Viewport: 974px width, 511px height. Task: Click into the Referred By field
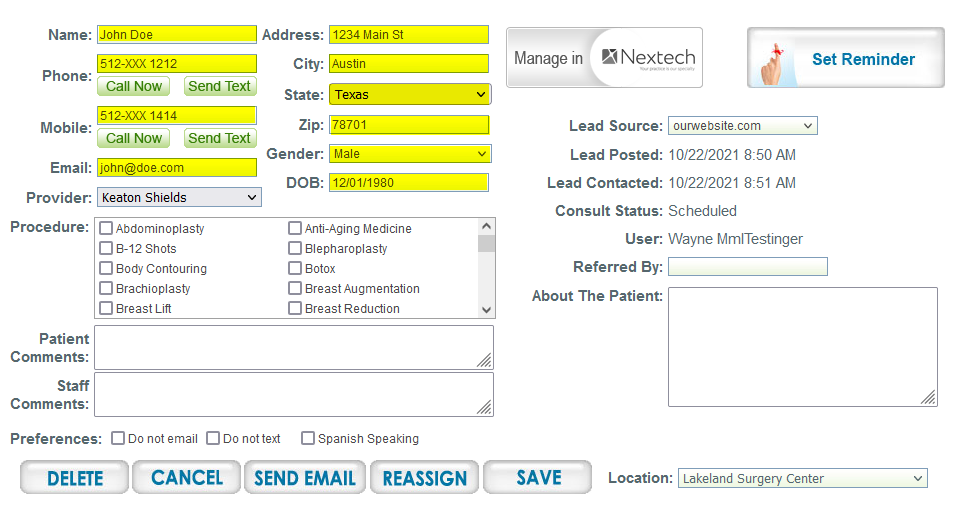(x=747, y=267)
